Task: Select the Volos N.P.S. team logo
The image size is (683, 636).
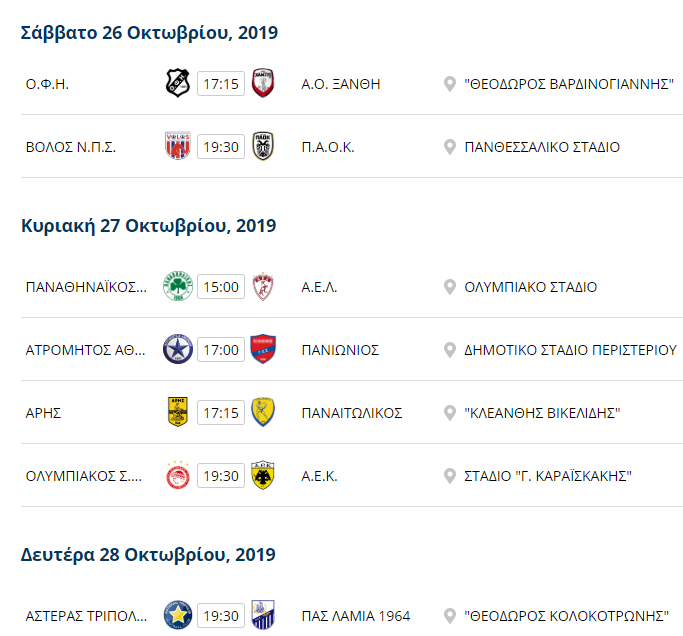Action: pyautogui.click(x=178, y=146)
